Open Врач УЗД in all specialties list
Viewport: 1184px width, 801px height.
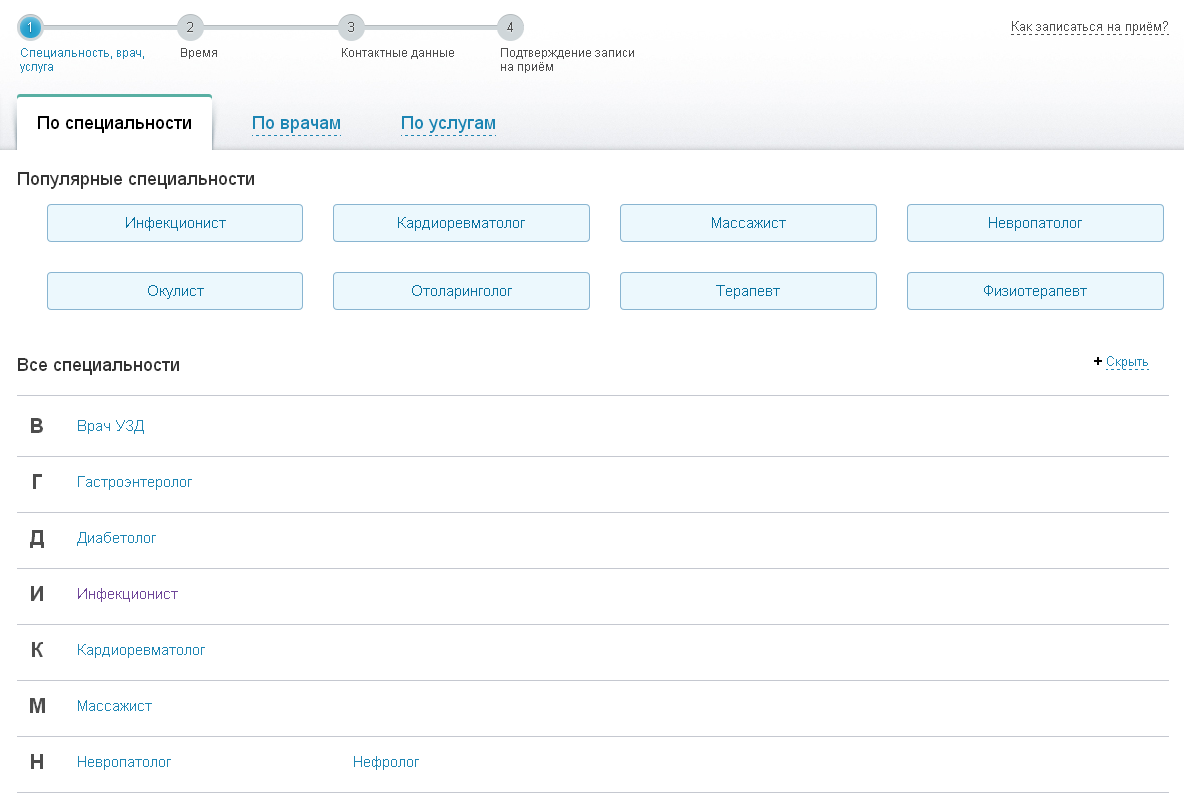(x=111, y=426)
